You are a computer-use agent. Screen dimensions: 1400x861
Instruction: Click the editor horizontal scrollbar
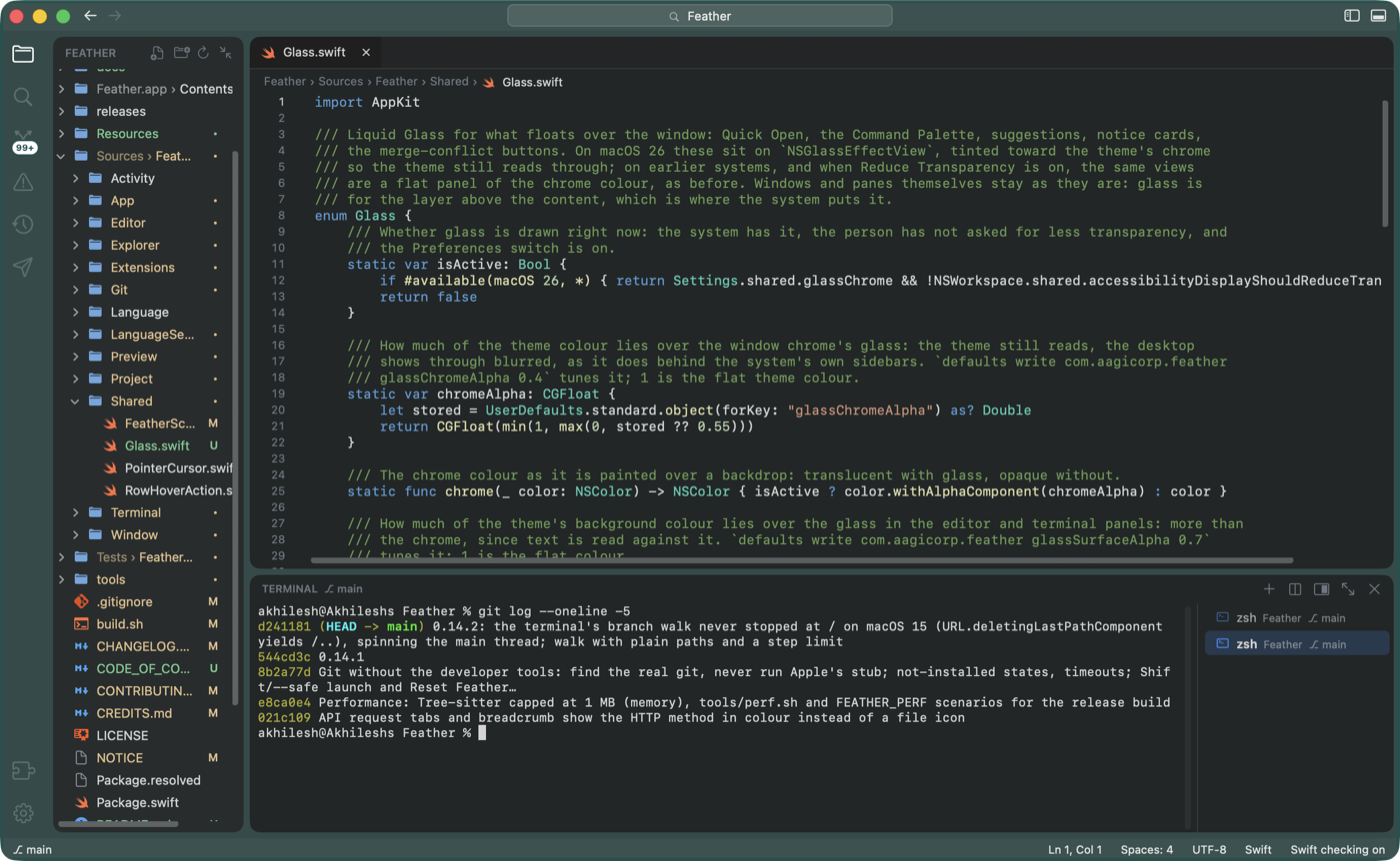point(801,561)
